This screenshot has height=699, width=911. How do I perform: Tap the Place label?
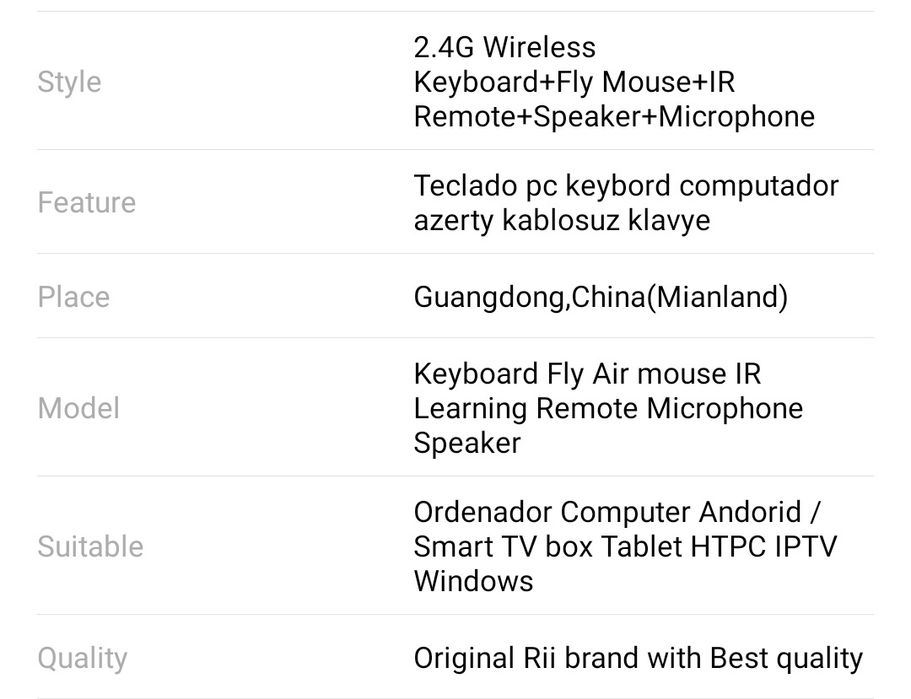click(73, 297)
